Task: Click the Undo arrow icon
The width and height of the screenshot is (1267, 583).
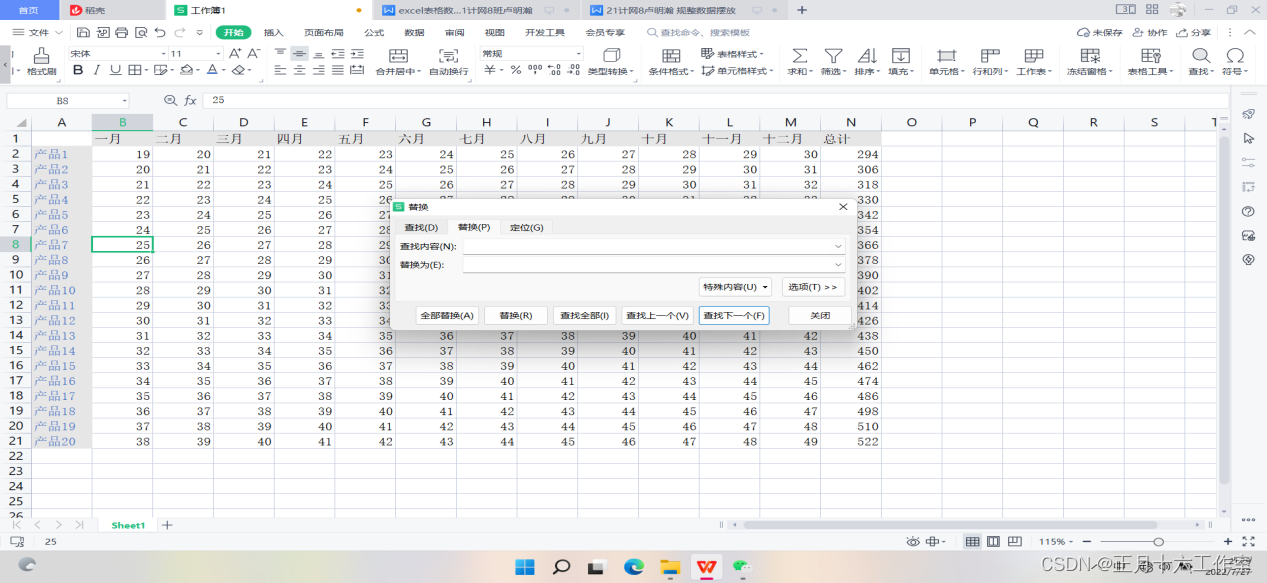Action: [x=159, y=32]
